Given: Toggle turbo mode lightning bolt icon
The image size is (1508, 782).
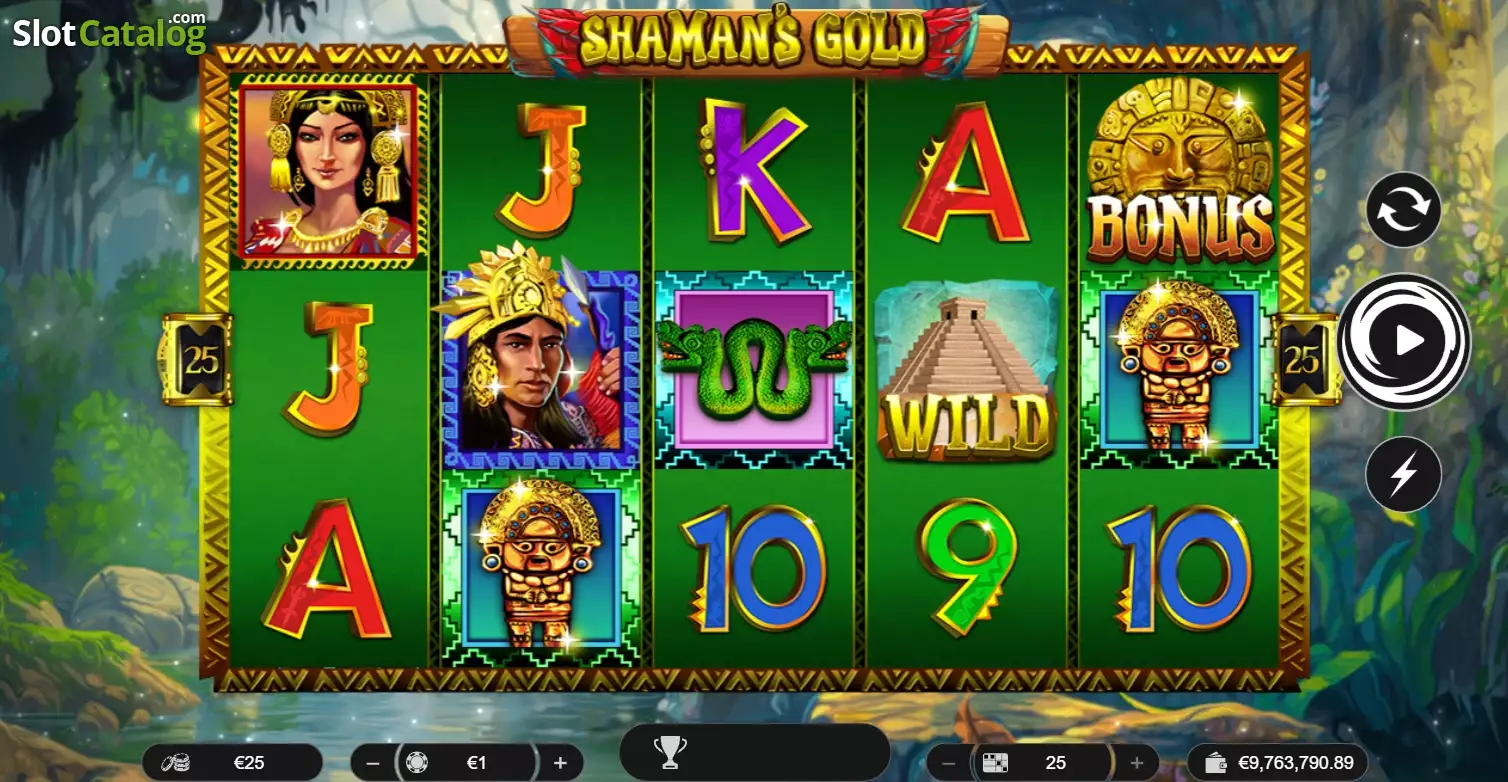Looking at the screenshot, I should pyautogui.click(x=1404, y=474).
